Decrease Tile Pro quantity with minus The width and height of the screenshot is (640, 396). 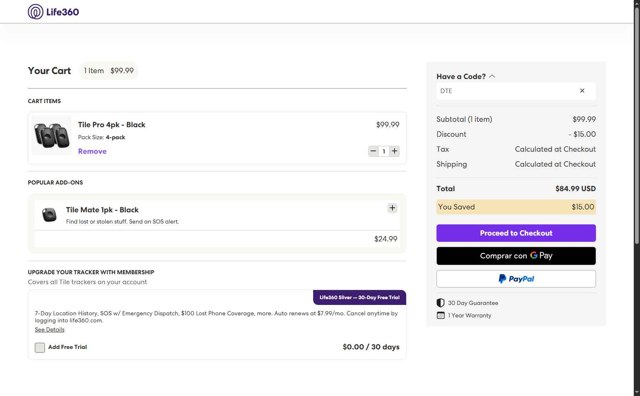coord(373,151)
